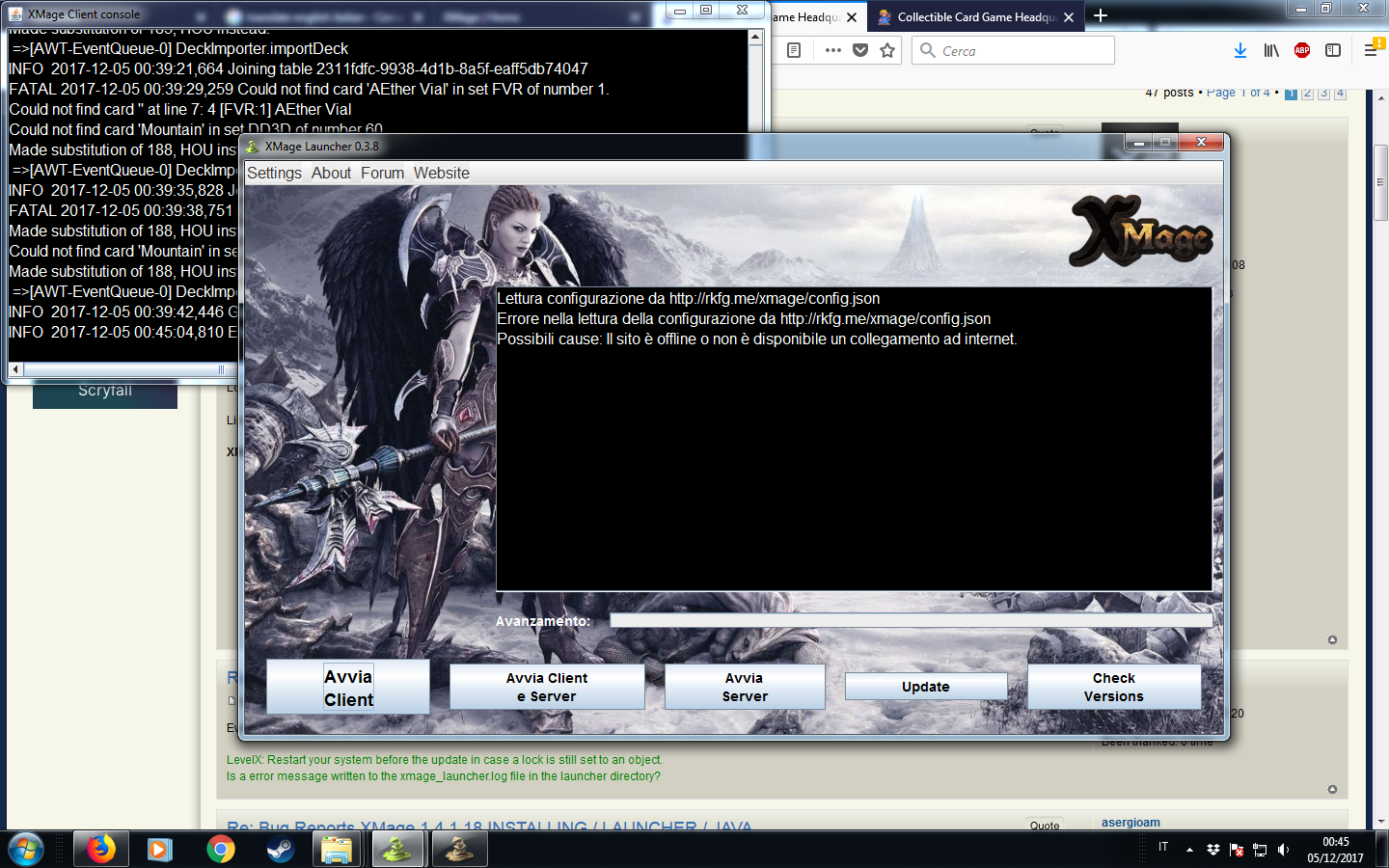Show hidden system tray icons

tap(1189, 850)
